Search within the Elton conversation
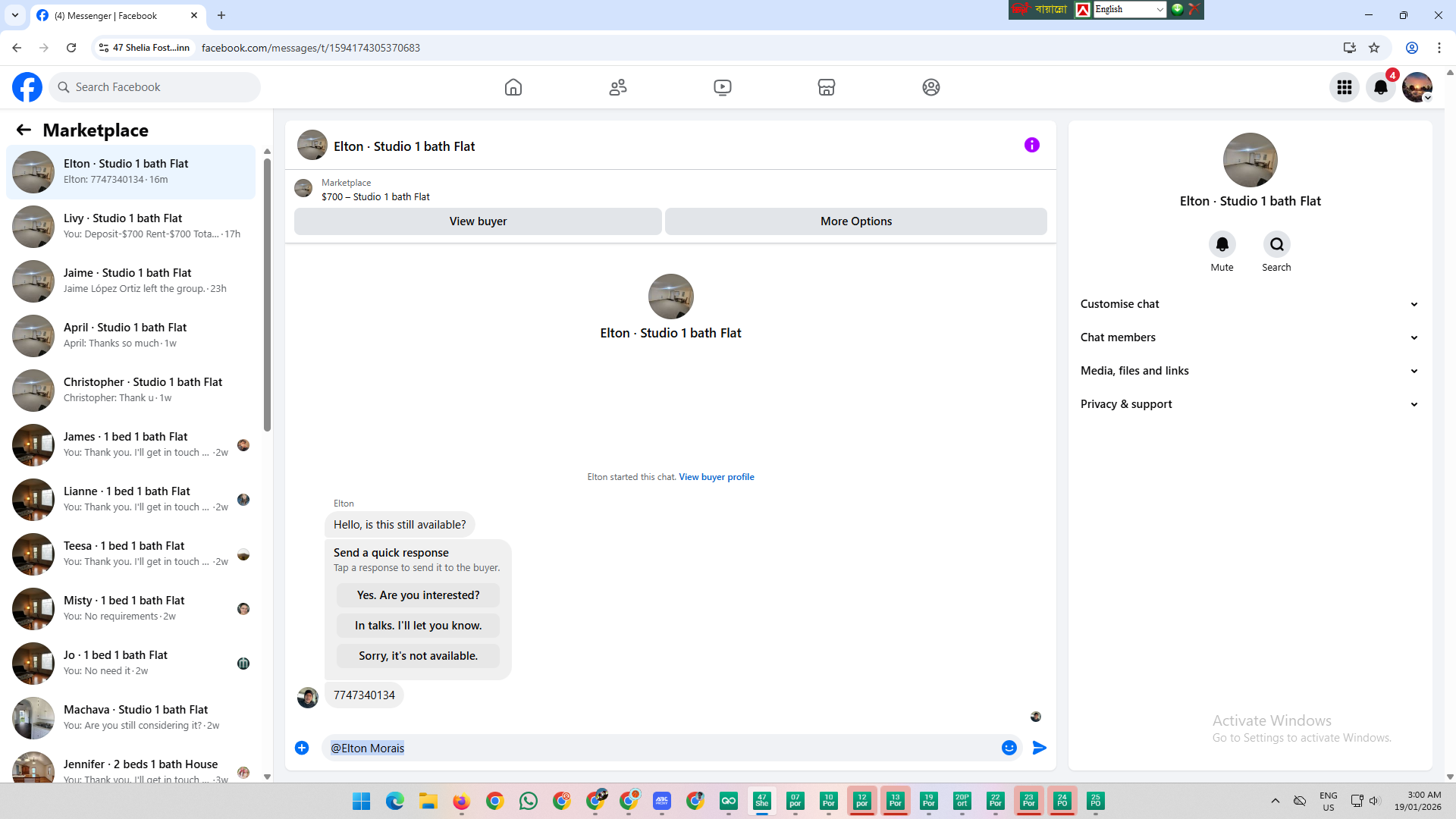 click(x=1277, y=244)
